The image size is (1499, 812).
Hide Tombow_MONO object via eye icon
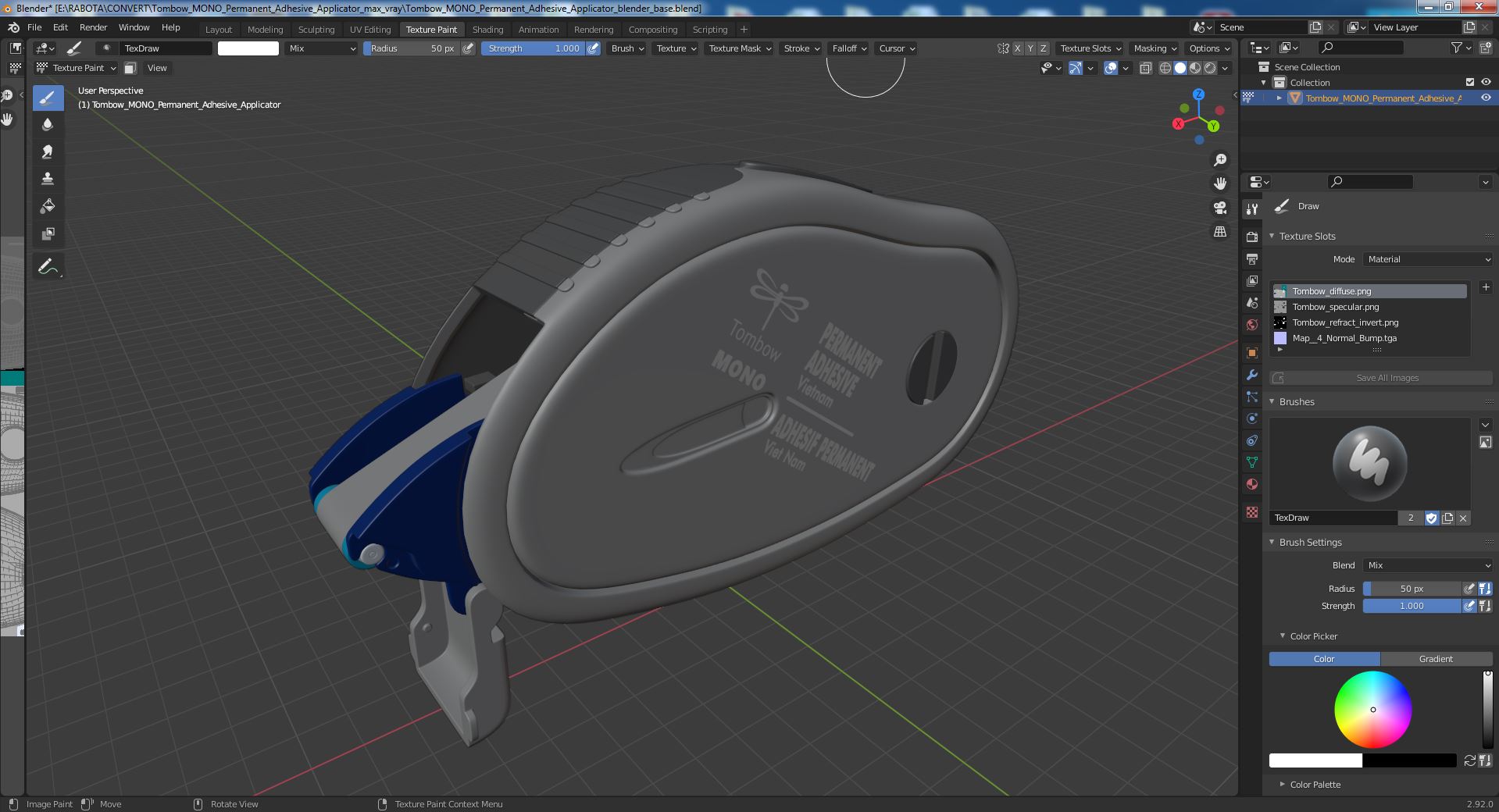pos(1486,98)
